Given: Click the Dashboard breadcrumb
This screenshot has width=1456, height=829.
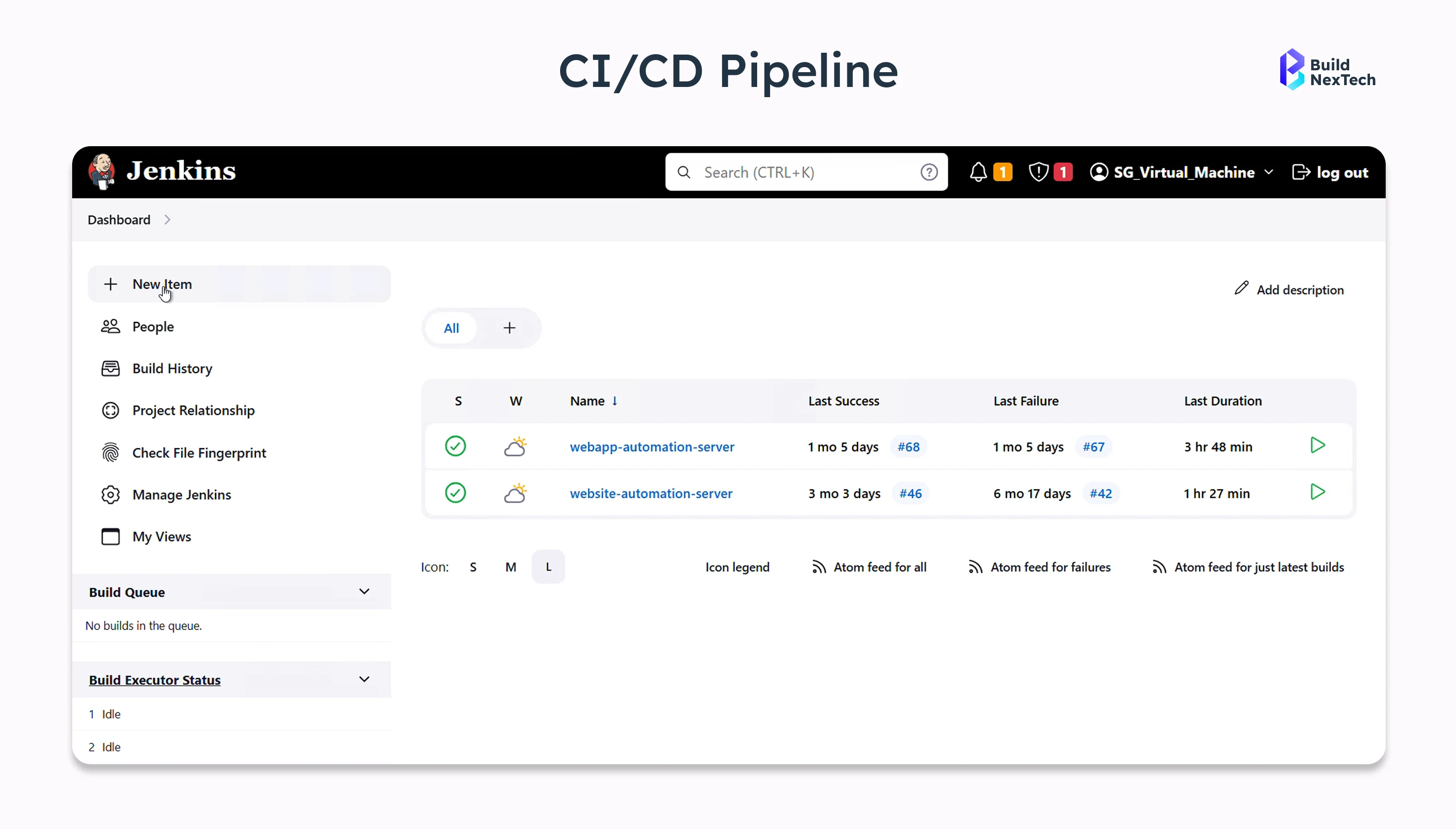Looking at the screenshot, I should tap(118, 220).
